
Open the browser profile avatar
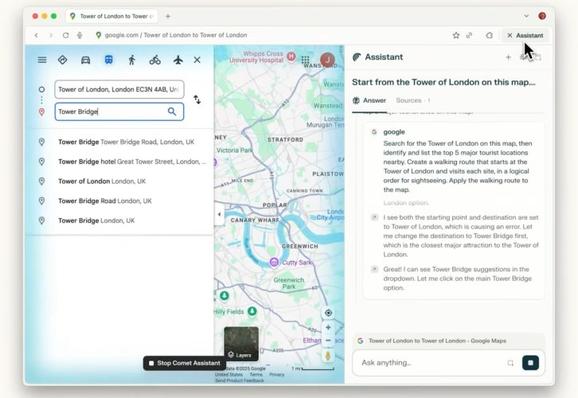[542, 16]
